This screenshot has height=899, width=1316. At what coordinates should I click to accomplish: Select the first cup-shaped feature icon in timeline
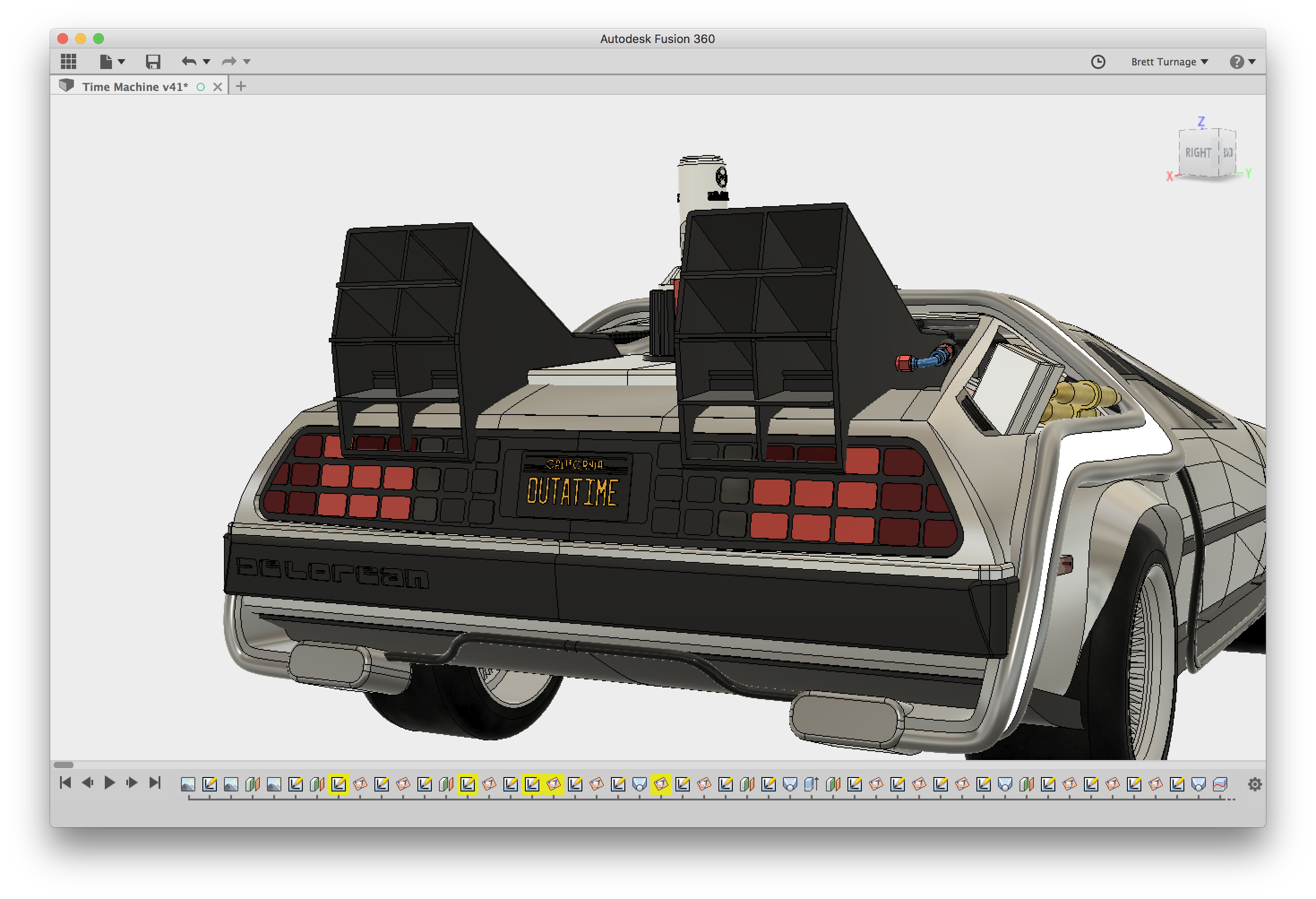[x=639, y=784]
